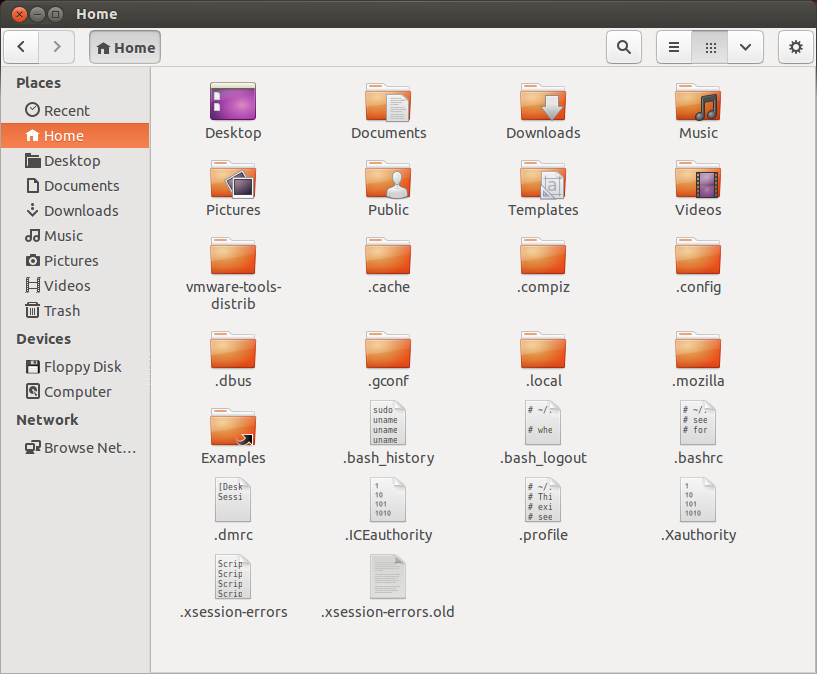Open the gear settings menu
This screenshot has width=817, height=674.
(796, 47)
